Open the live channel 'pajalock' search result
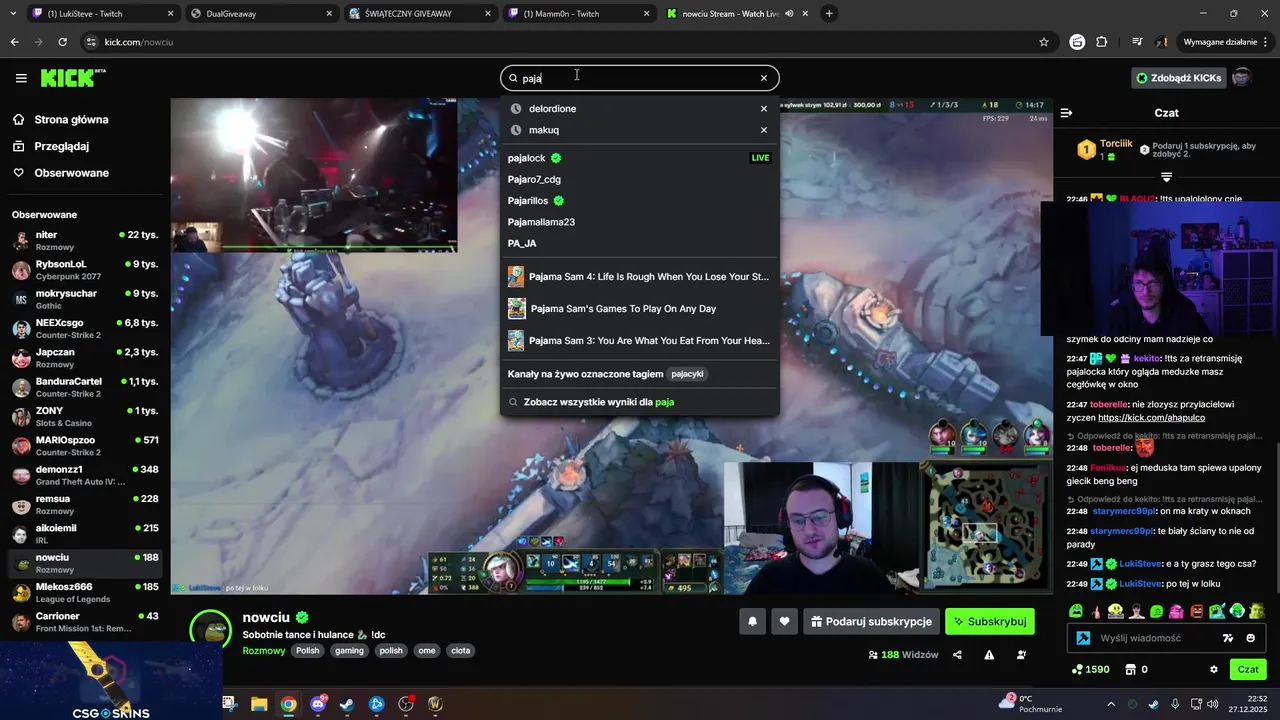The width and height of the screenshot is (1280, 720). [x=639, y=158]
